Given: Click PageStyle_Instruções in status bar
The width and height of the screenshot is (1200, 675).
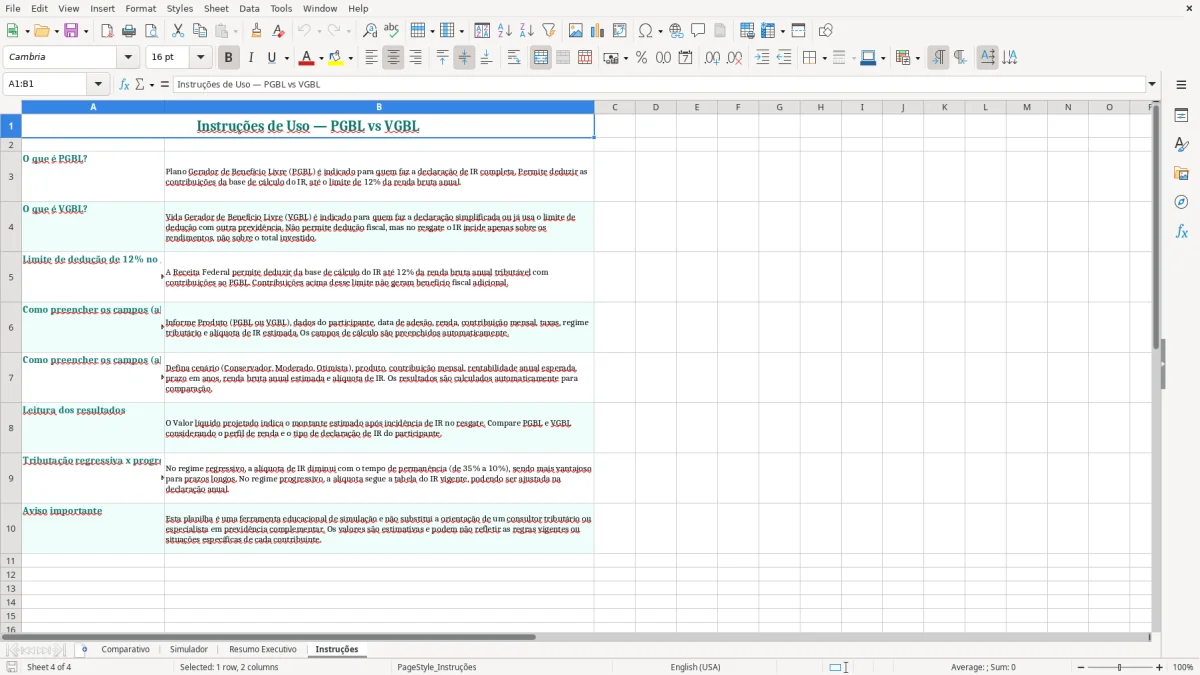Looking at the screenshot, I should click(x=437, y=667).
